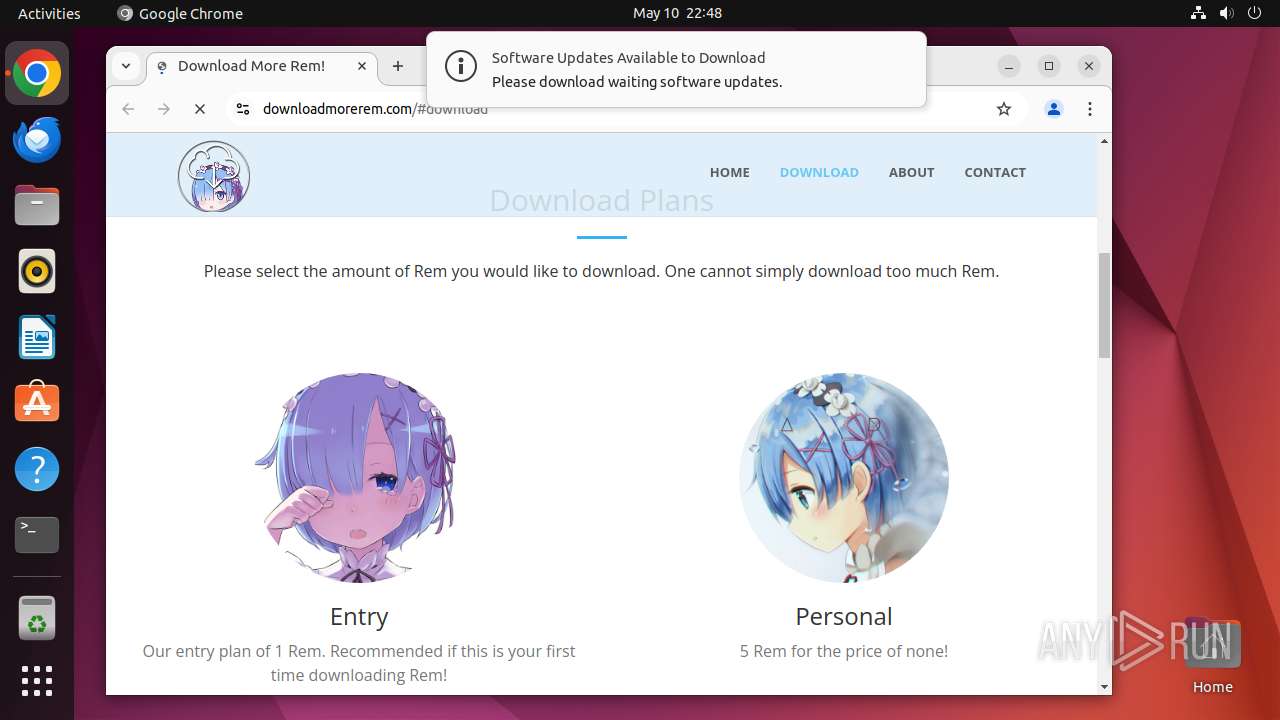Open Google Chrome from the dock
Screen dimensions: 1280x720
[x=37, y=74]
